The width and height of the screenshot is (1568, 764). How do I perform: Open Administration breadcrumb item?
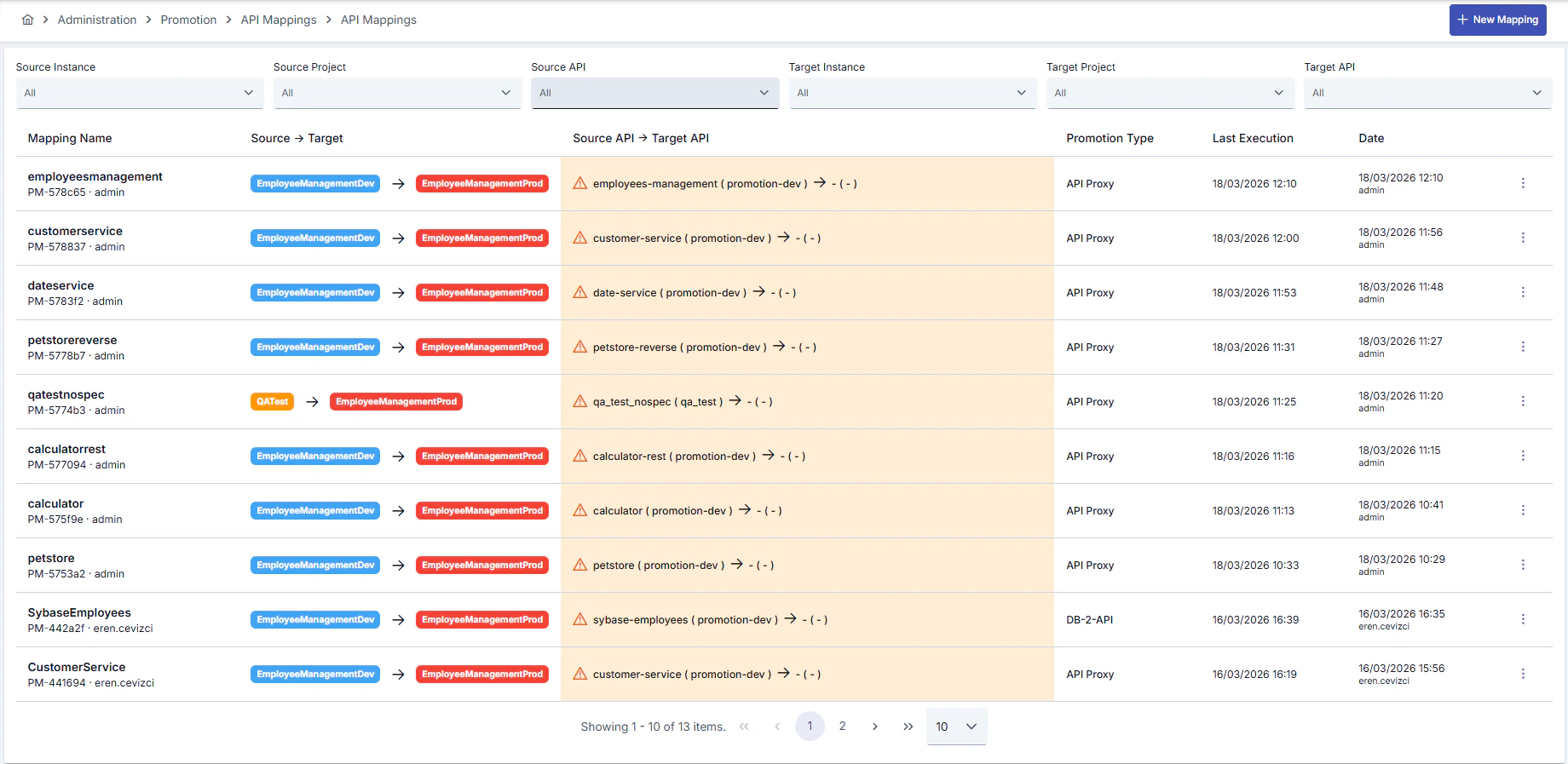97,20
